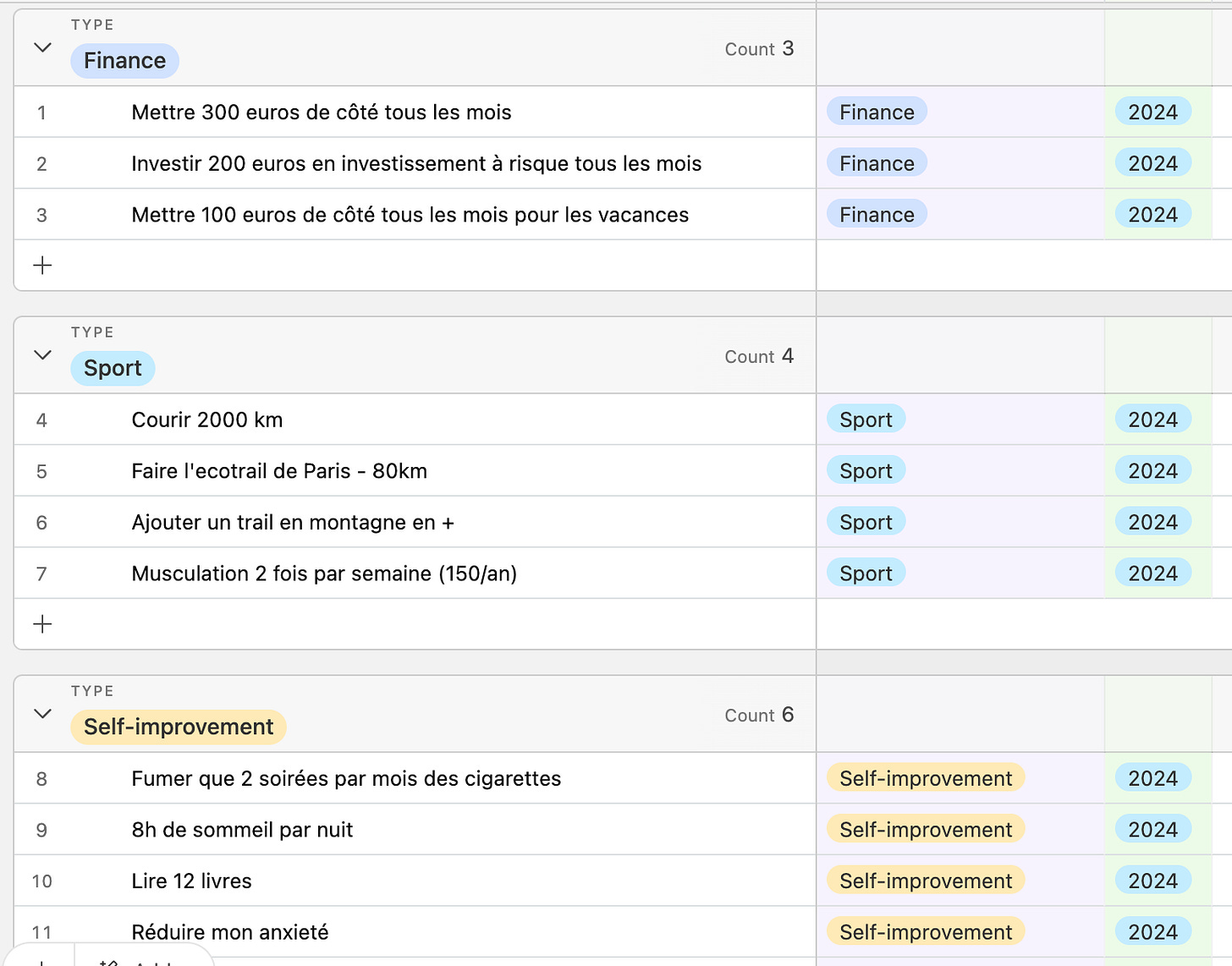
Task: Click the Sport group header tag
Action: coord(113,369)
